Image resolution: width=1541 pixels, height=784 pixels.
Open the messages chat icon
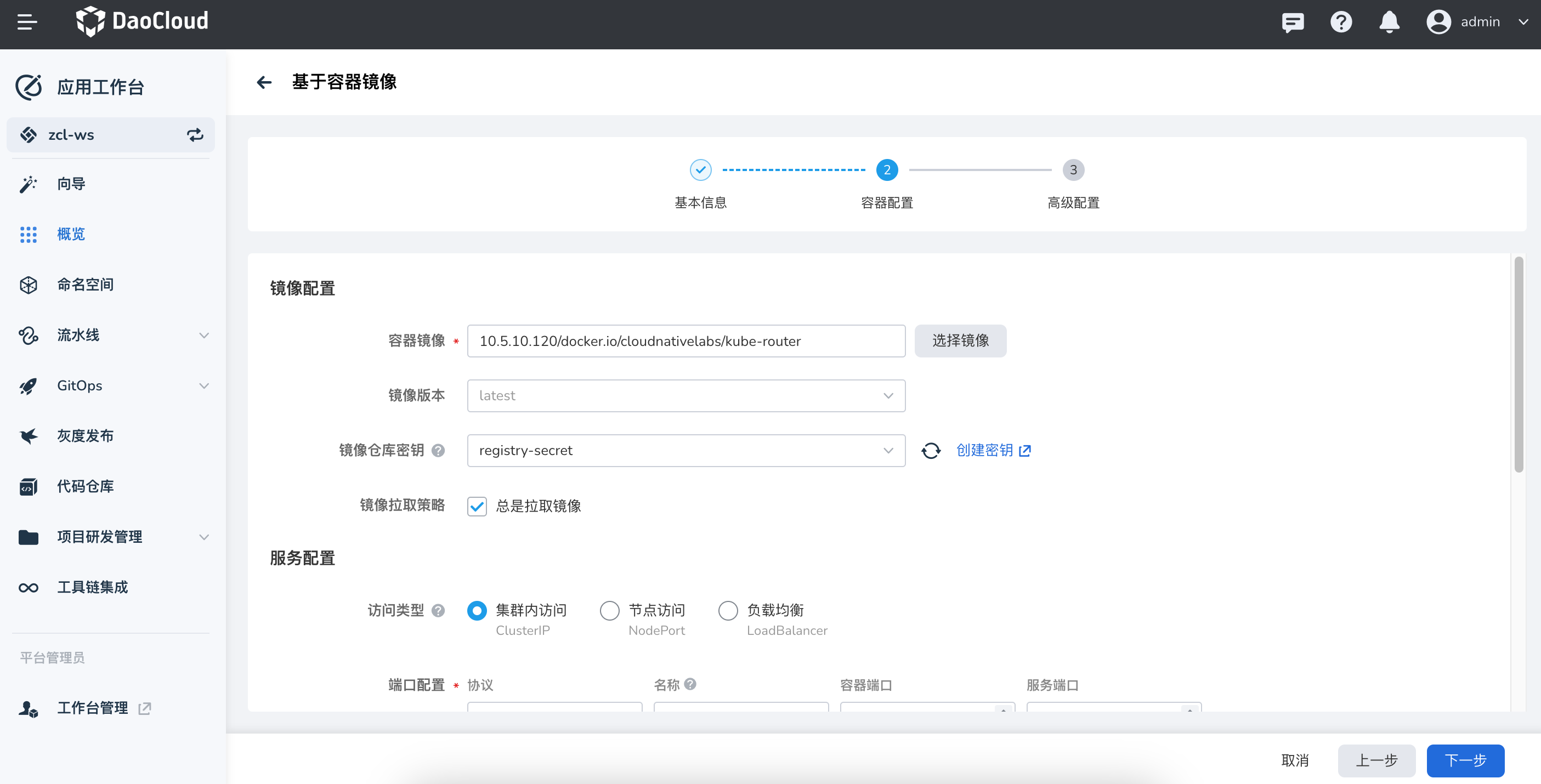coord(1292,22)
